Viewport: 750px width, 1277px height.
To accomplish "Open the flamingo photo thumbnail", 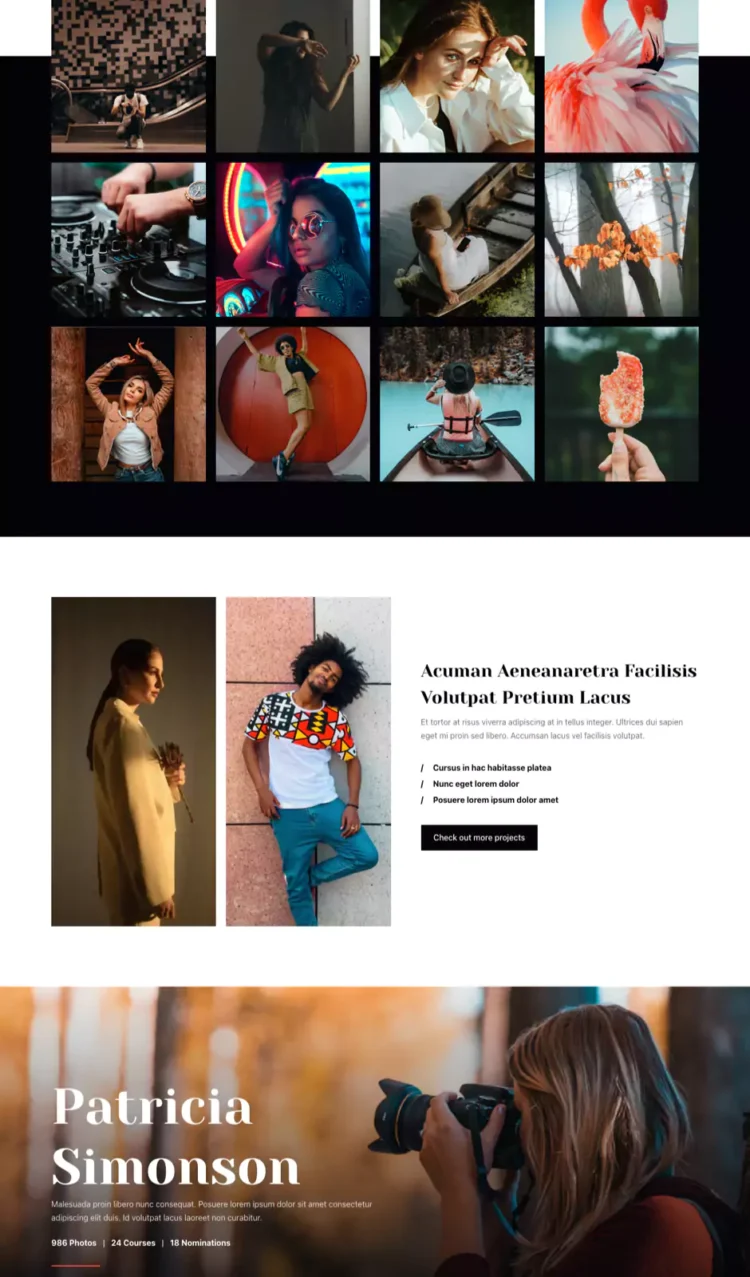I will [622, 76].
